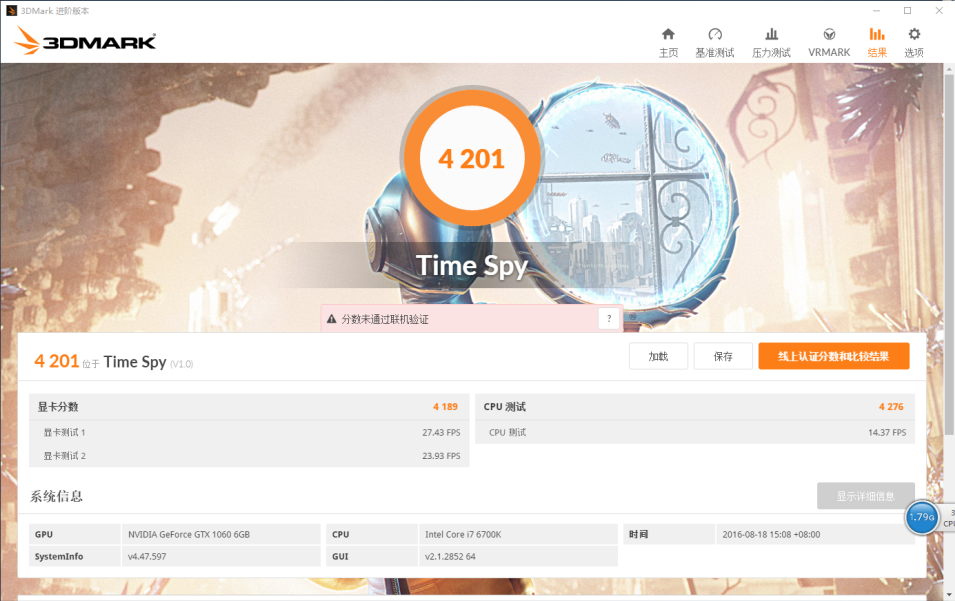The image size is (955, 601).
Task: Click the Intel Core i7 6700K cell
Action: pos(518,534)
